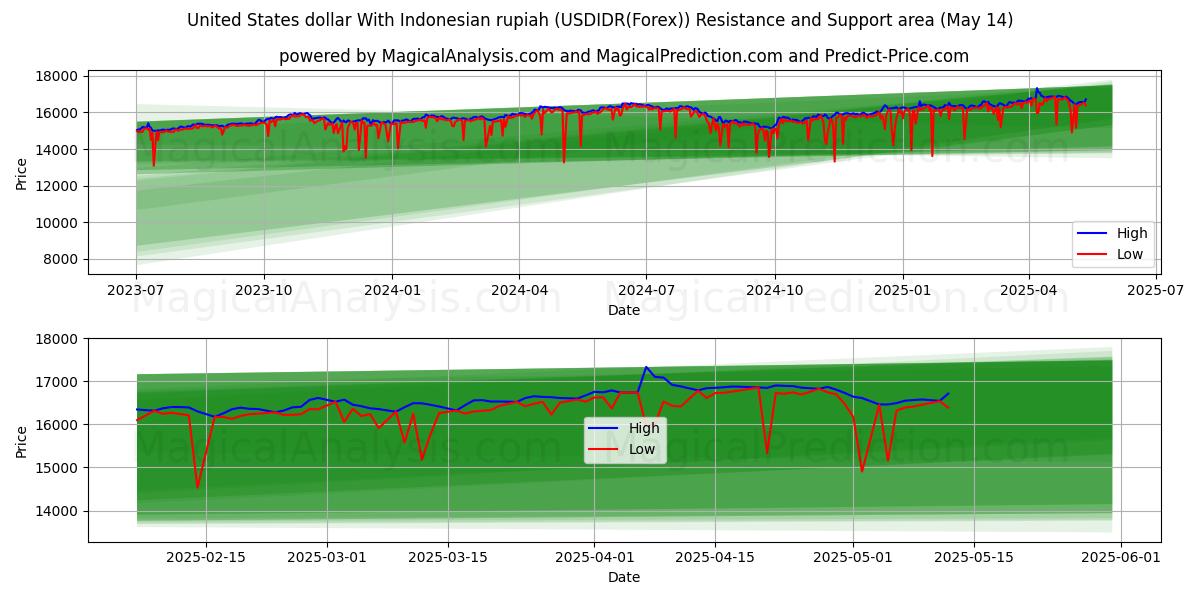Click the '2025-04-15' date tick label

714,557
